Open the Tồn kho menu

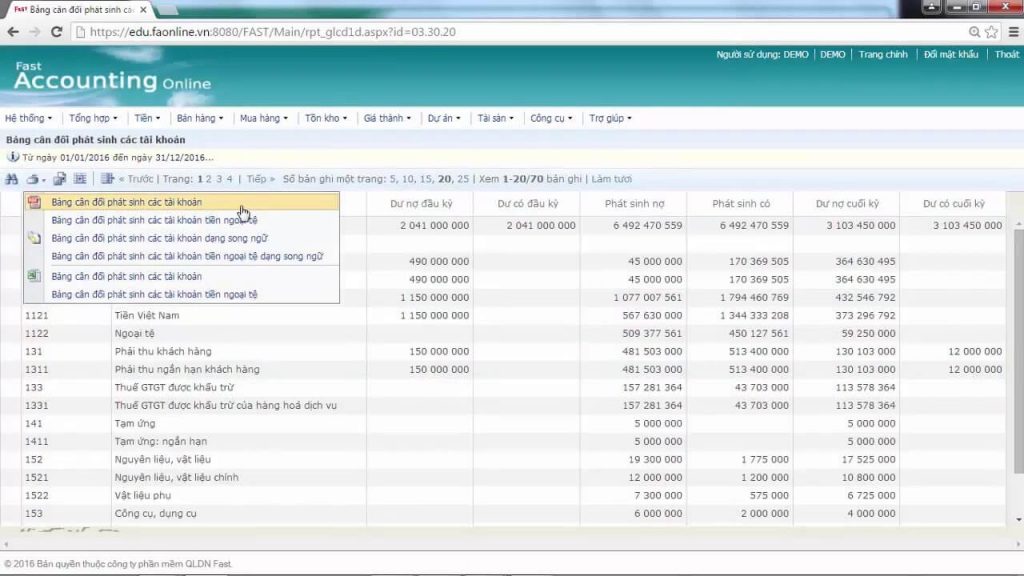(326, 118)
